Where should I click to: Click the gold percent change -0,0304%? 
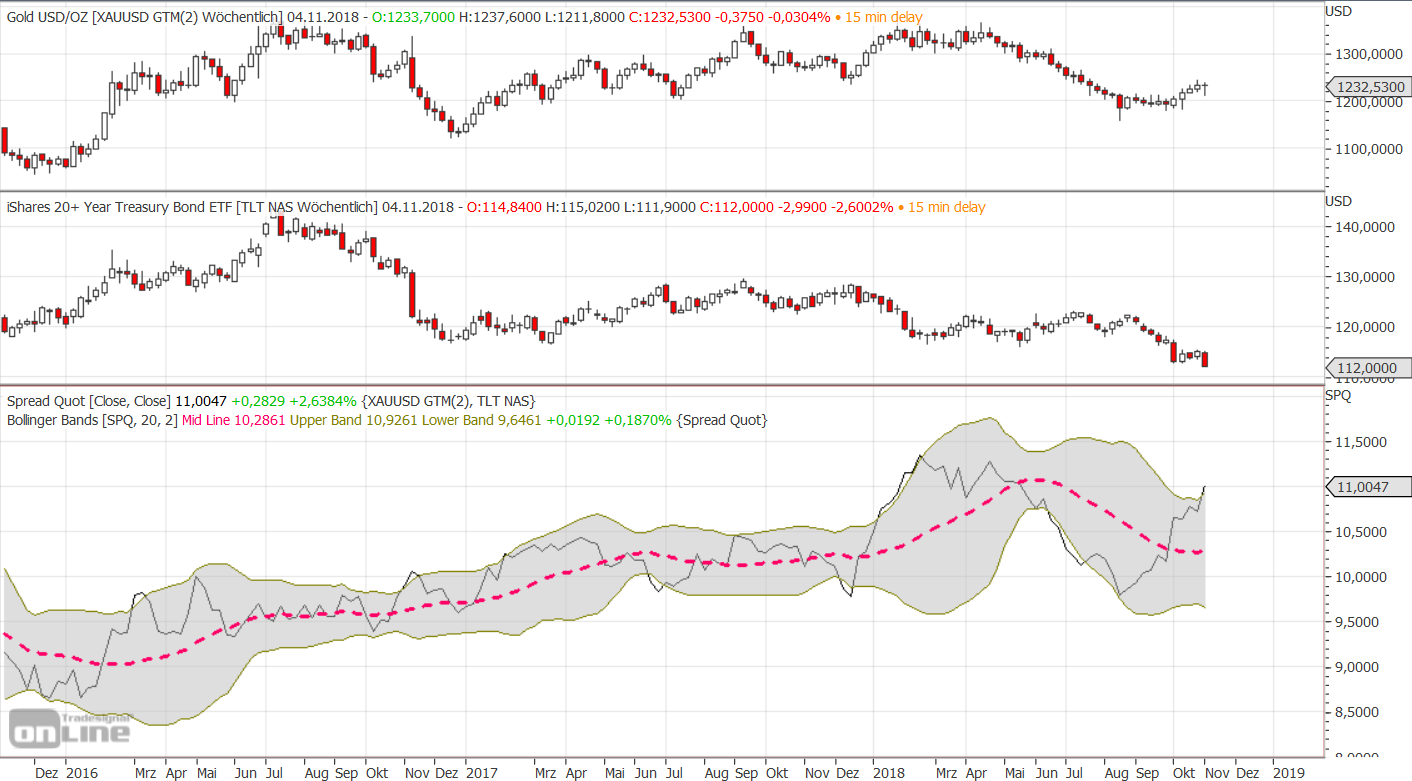800,17
